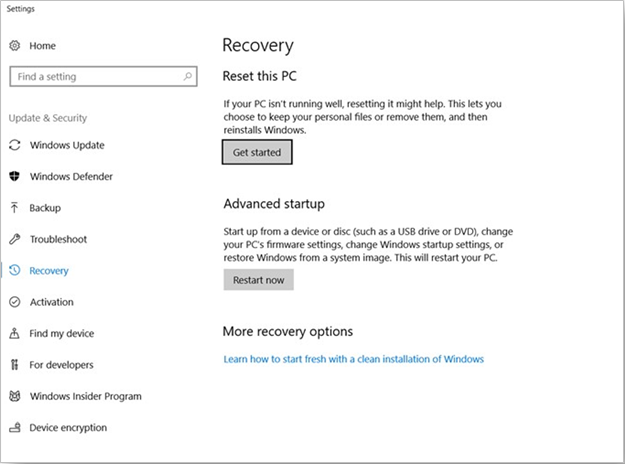The height and width of the screenshot is (464, 625).
Task: Click the Device encryption lock icon
Action: tap(15, 428)
